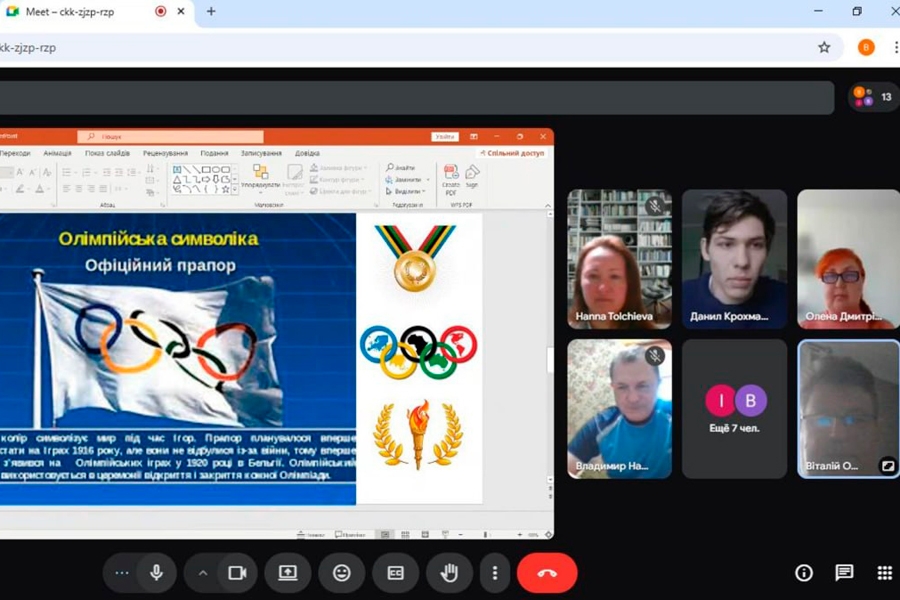Click muted mic icon on Hanna's tile
The image size is (900, 600).
tap(654, 206)
